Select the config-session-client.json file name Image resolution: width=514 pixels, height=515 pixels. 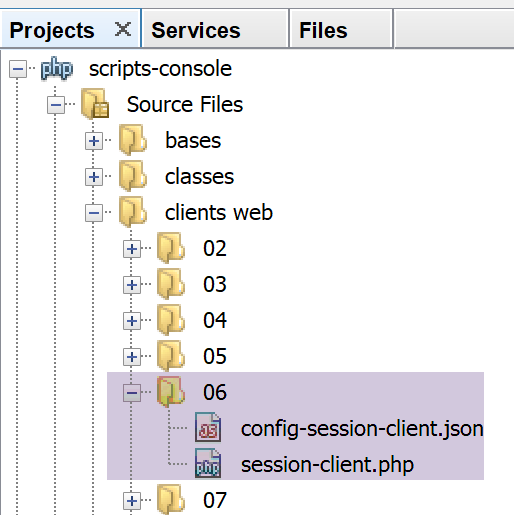362,429
